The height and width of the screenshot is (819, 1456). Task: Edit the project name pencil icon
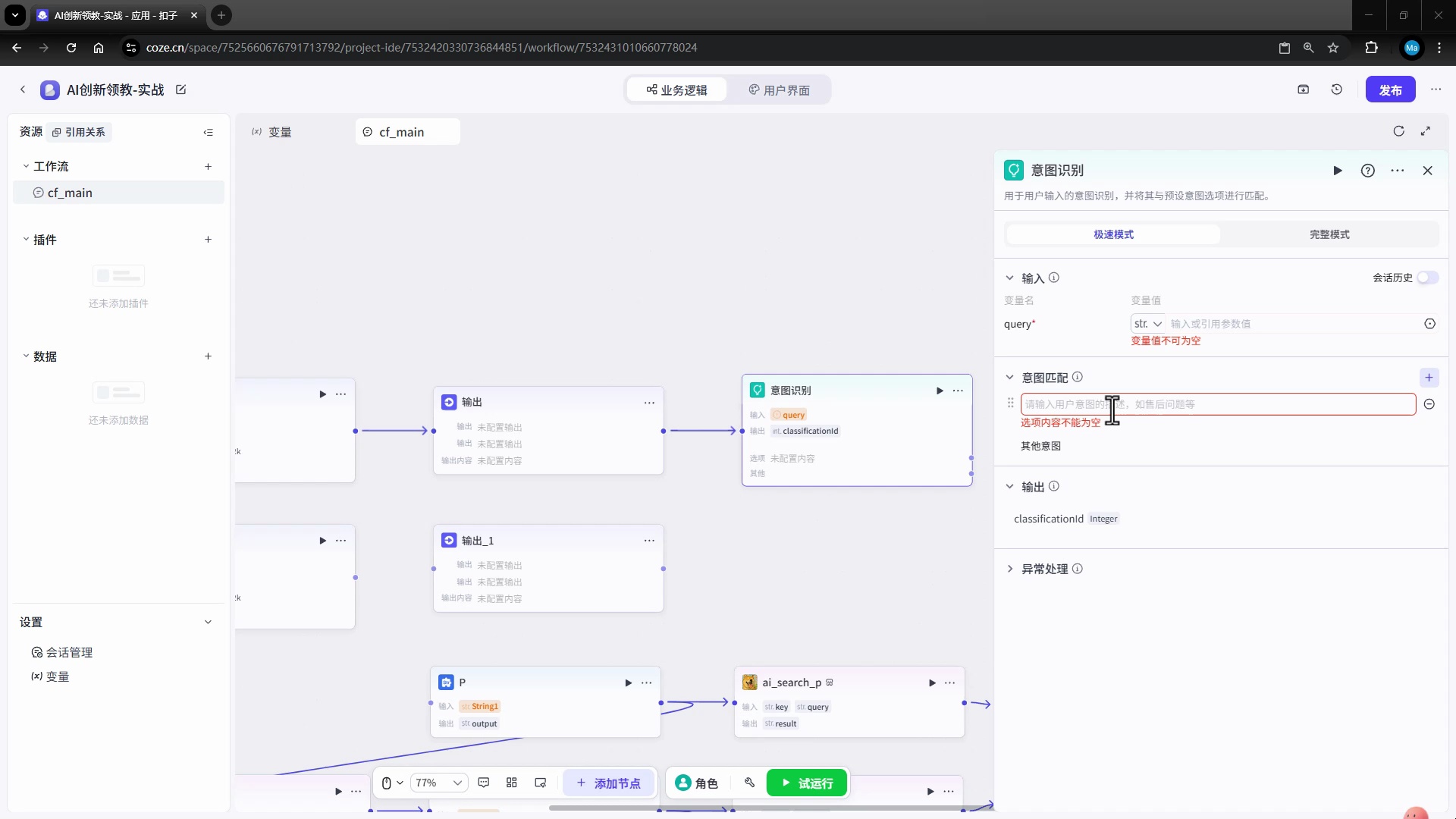(181, 89)
